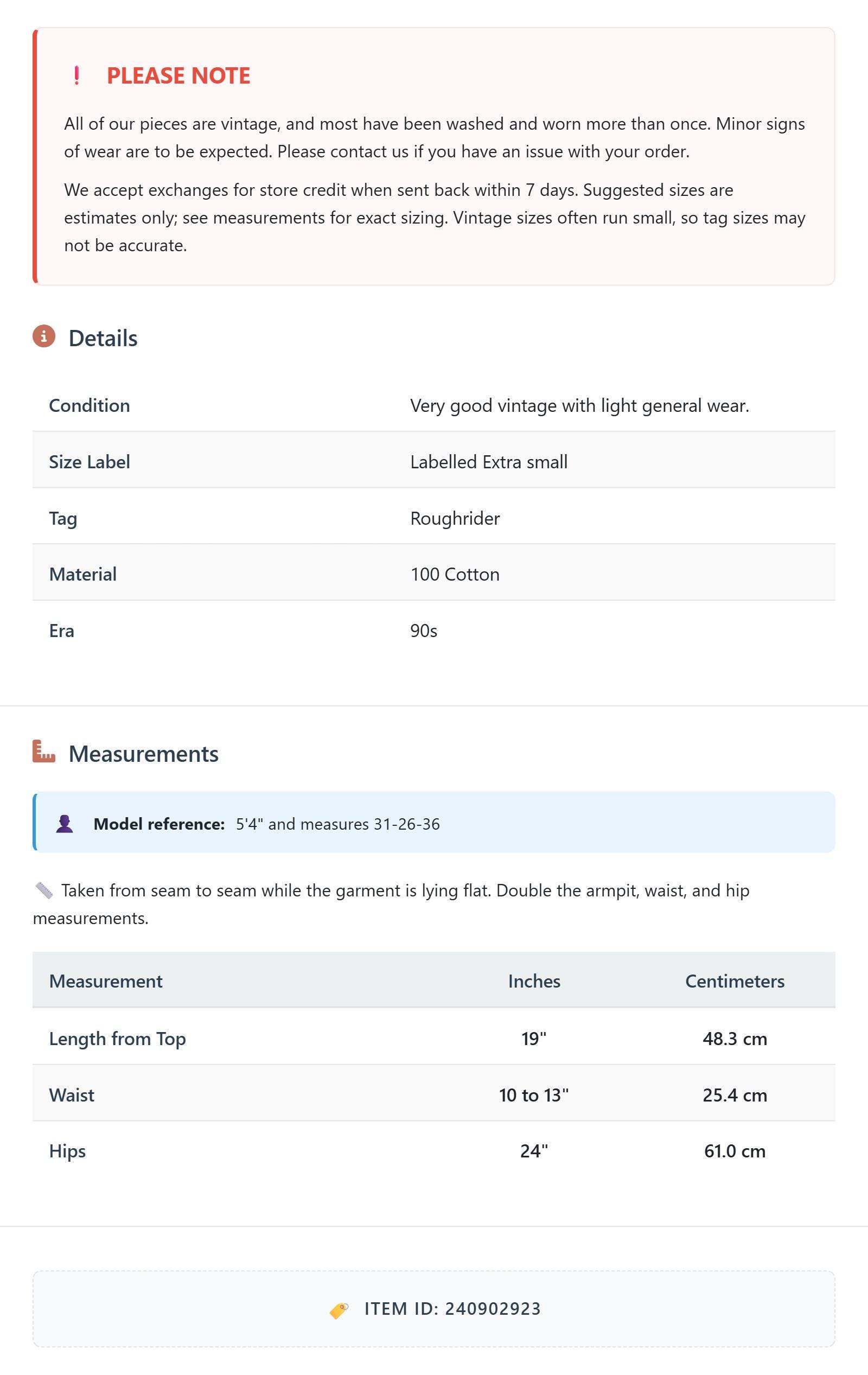This screenshot has width=868, height=1375.
Task: Select the PLEASE NOTE heading
Action: tap(178, 75)
